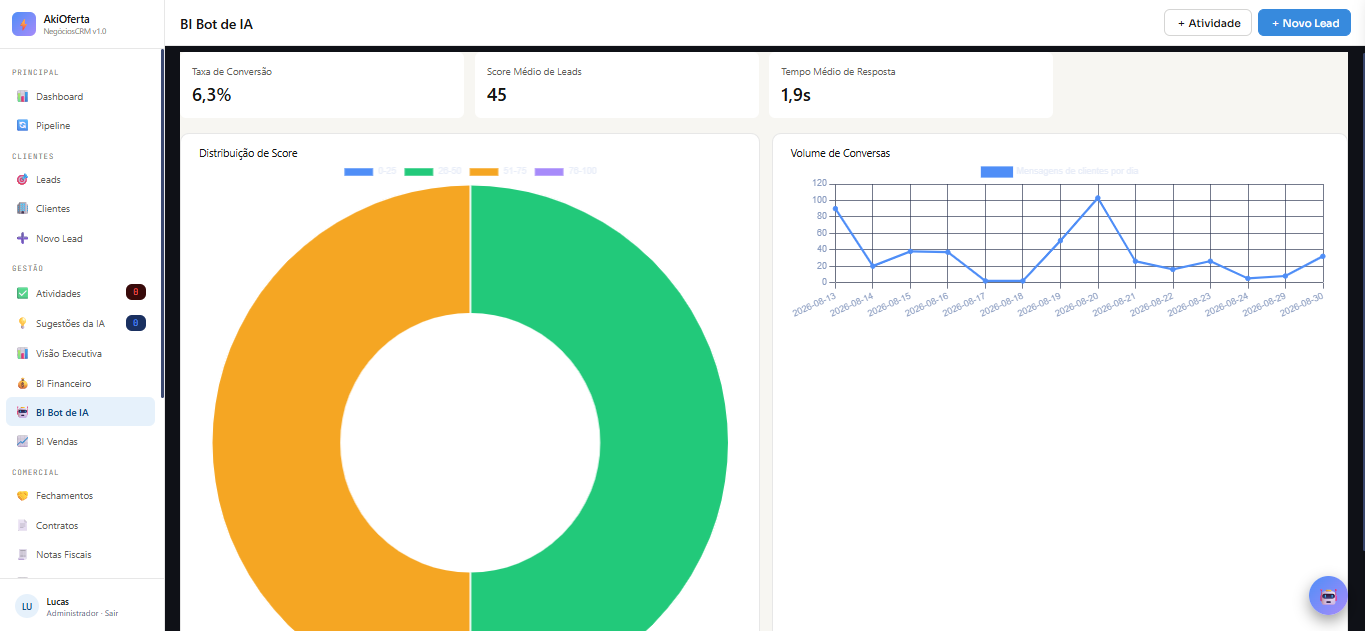Viewport: 1365px width, 631px height.
Task: Open Sugestões da IA via lightbulb icon
Action: [23, 324]
